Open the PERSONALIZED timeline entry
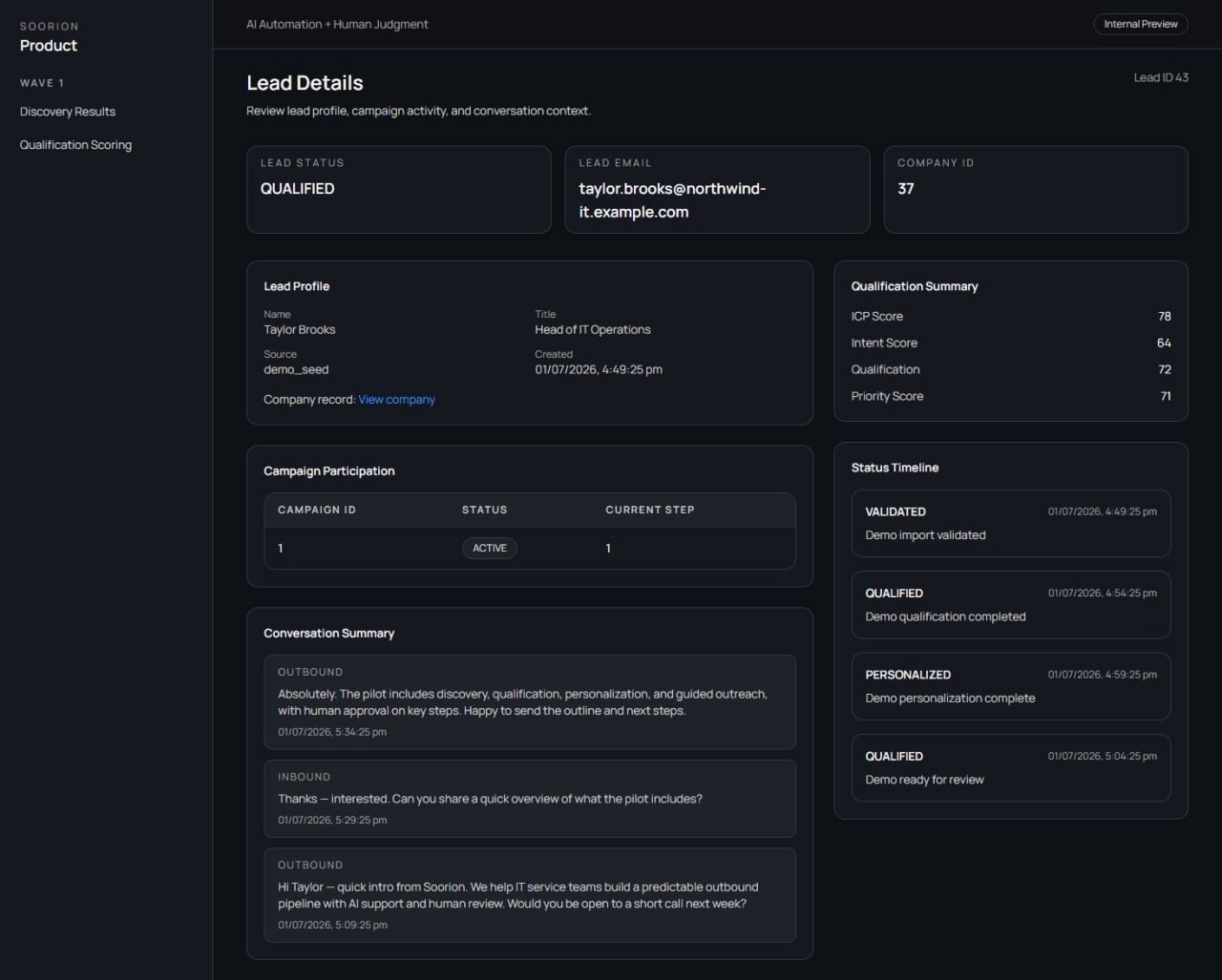 point(1011,686)
